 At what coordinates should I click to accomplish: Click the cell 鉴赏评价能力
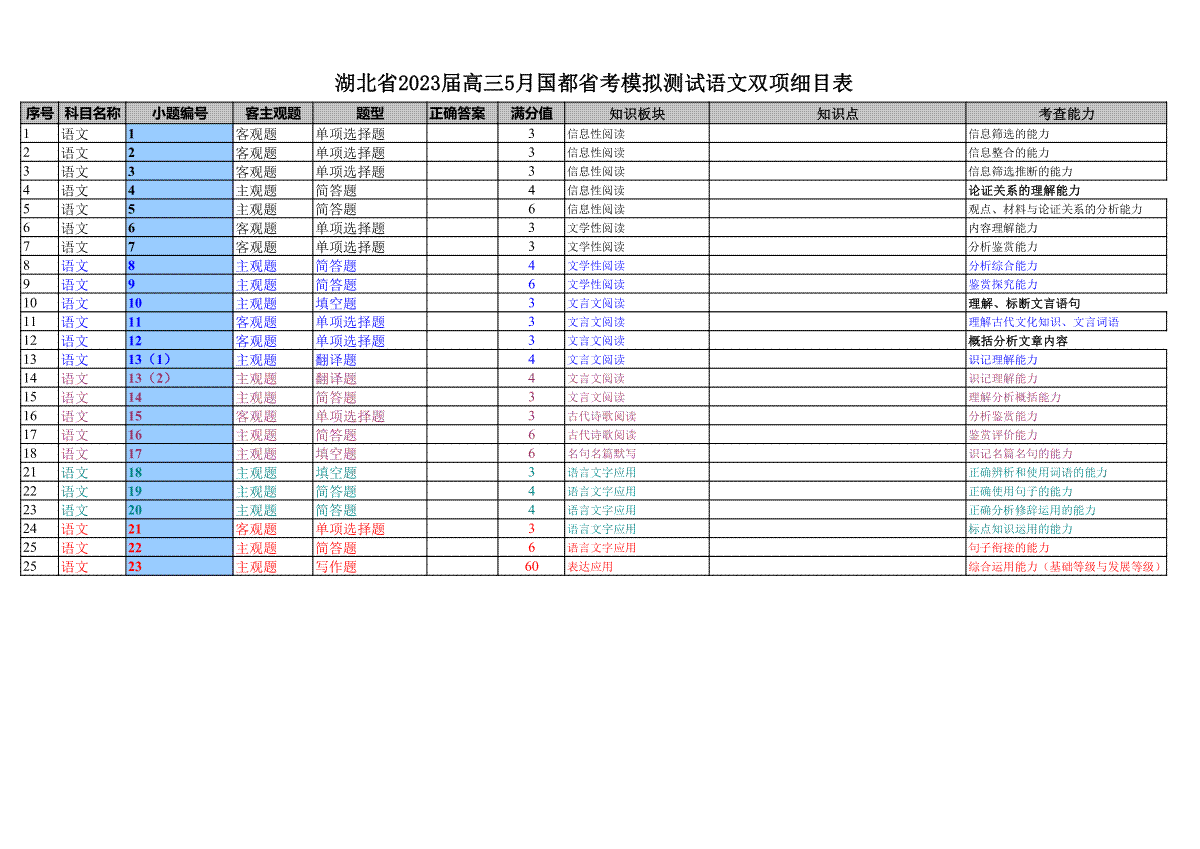1066,435
